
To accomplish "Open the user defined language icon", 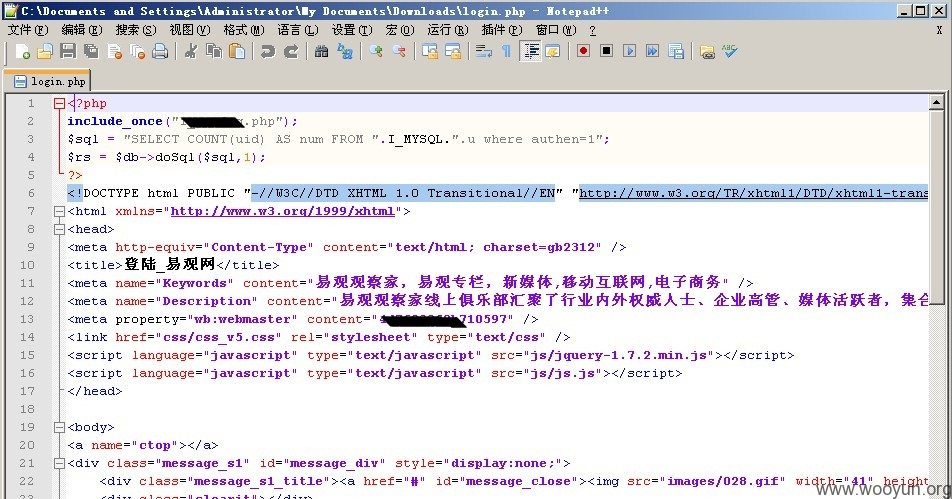I will point(553,52).
